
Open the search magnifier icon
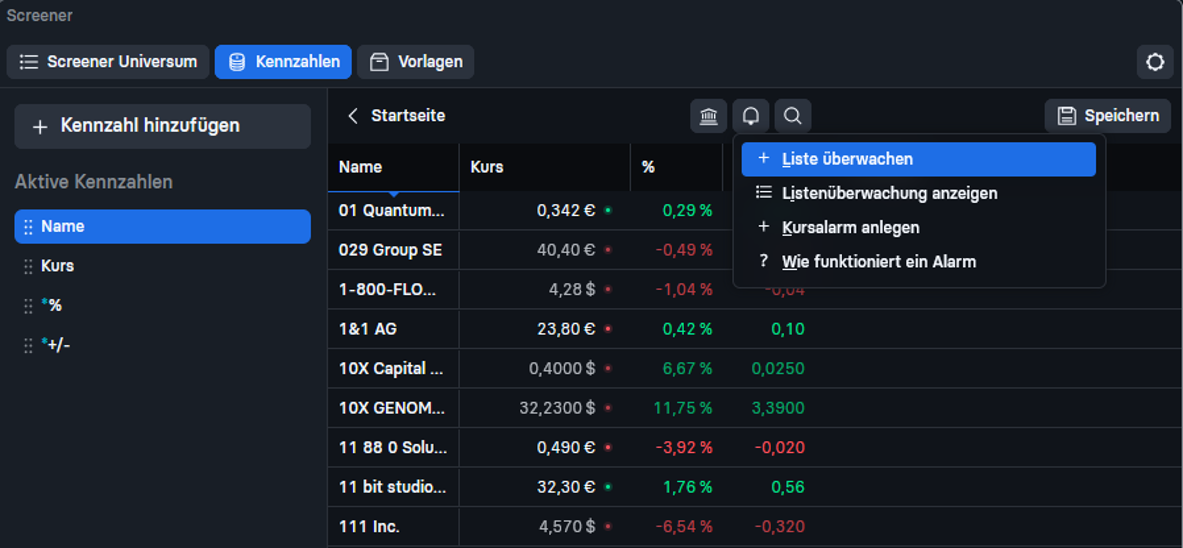(x=792, y=115)
